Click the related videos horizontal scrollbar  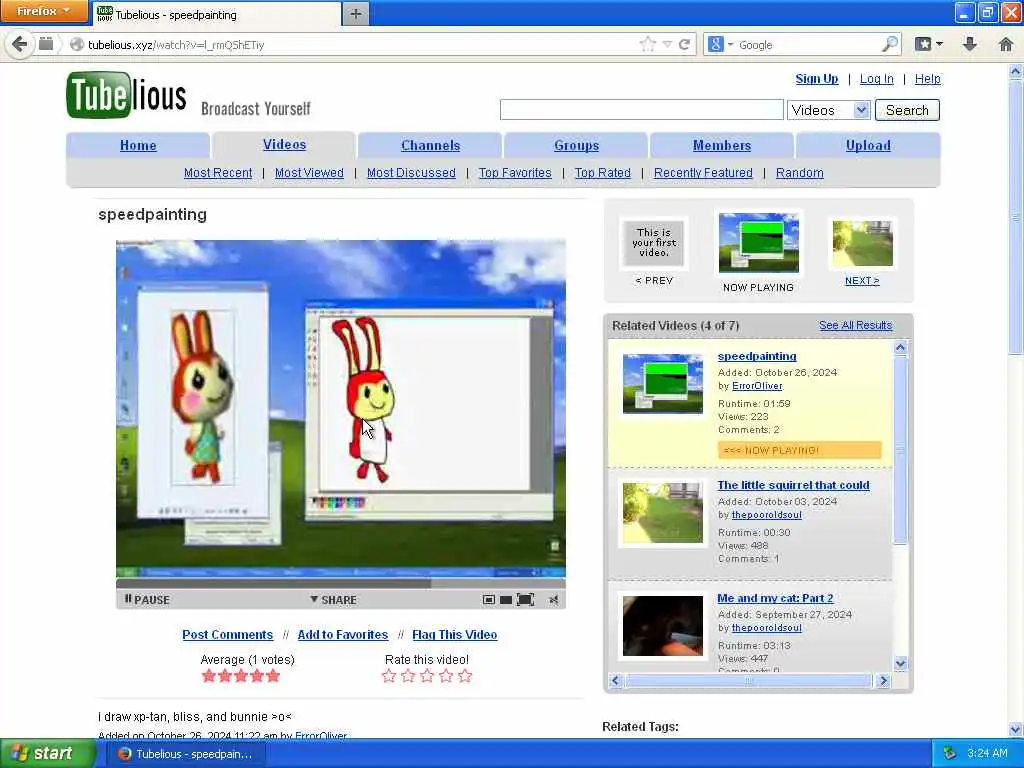tap(749, 680)
